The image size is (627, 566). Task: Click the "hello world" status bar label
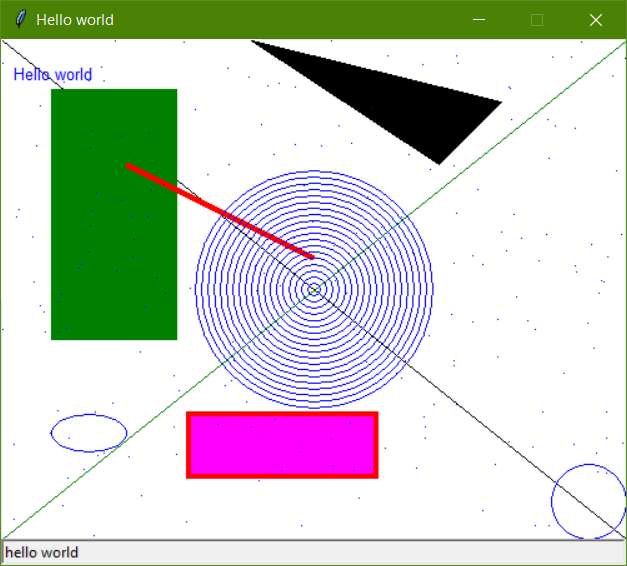click(x=42, y=553)
